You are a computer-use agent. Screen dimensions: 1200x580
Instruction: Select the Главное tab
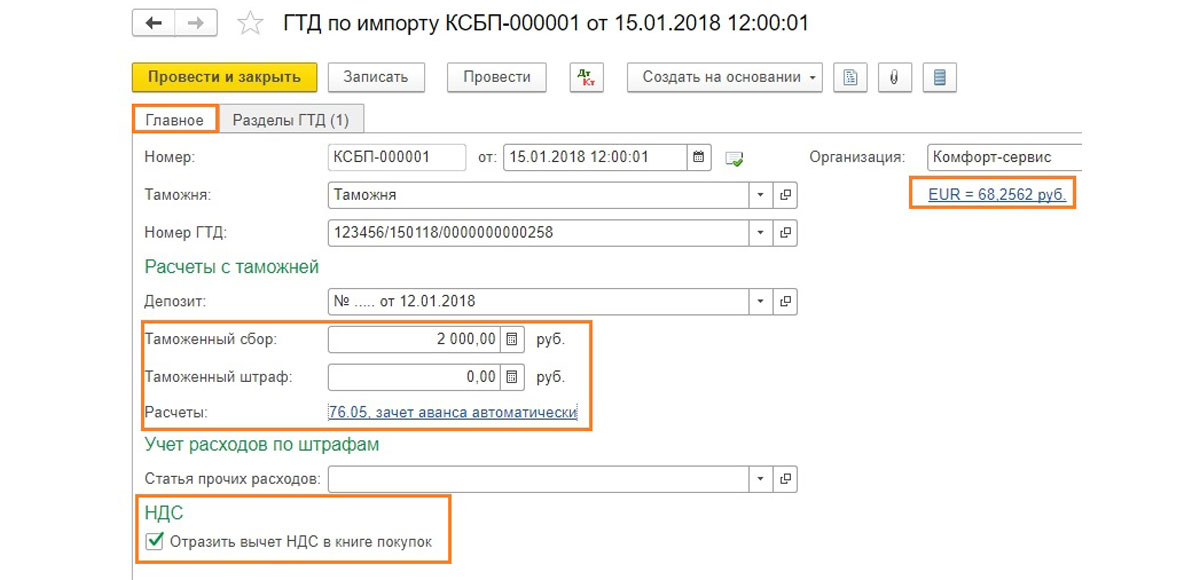pos(175,120)
